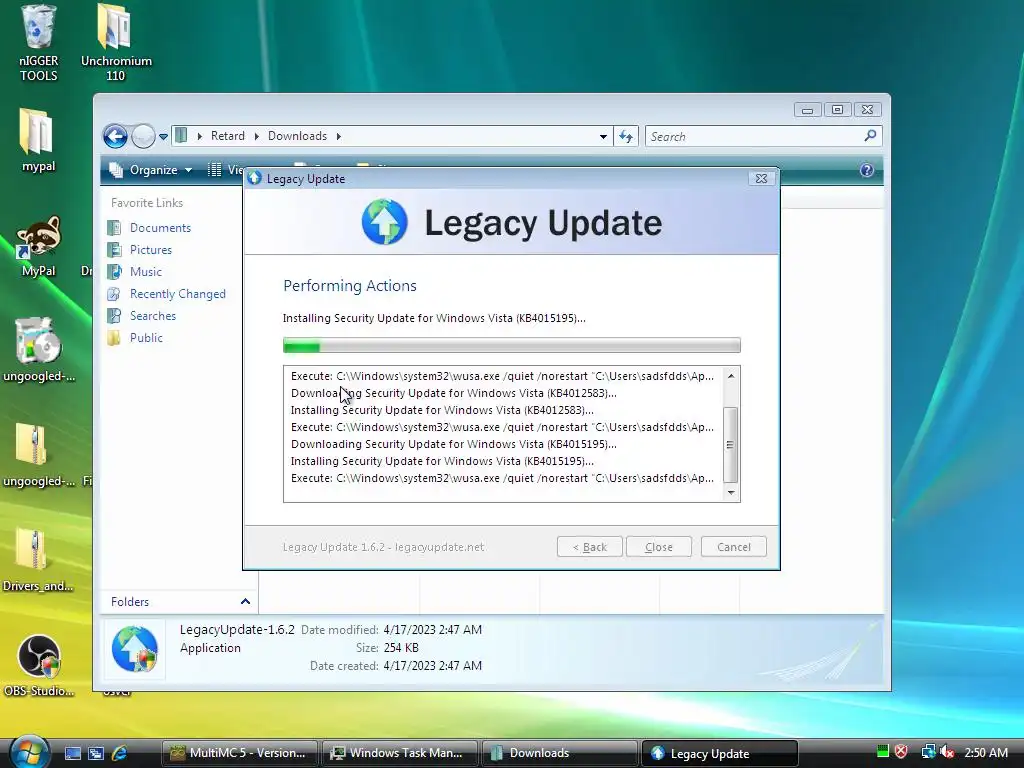This screenshot has height=768, width=1024.
Task: Switch to Legacy Update taskbar button
Action: pyautogui.click(x=720, y=753)
